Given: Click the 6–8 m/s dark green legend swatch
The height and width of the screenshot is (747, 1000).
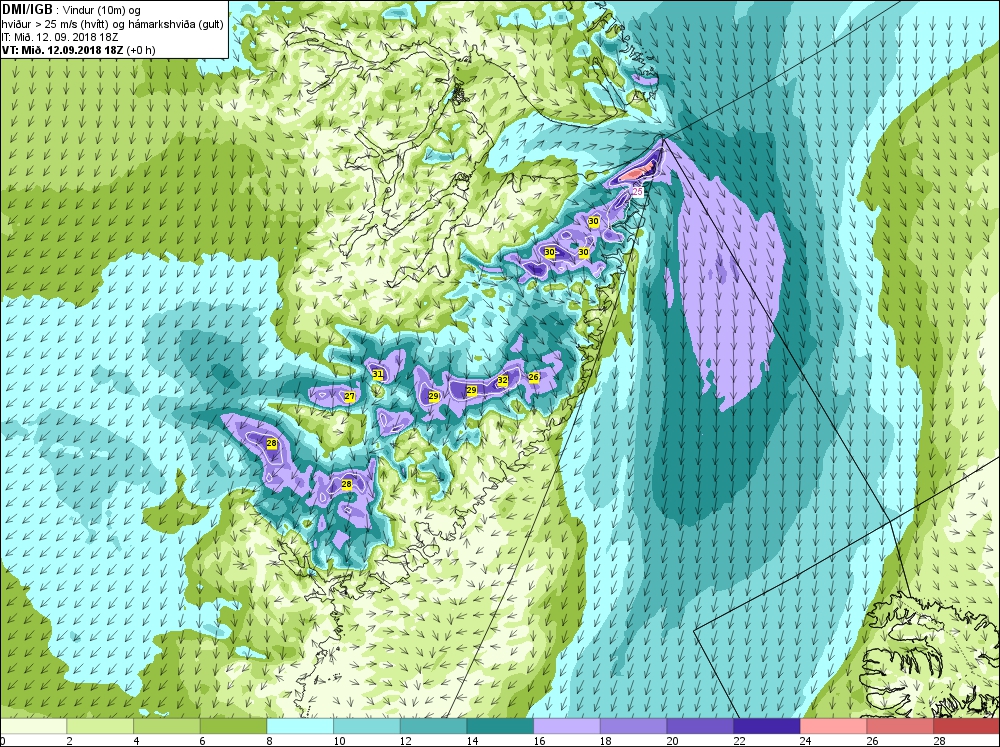Looking at the screenshot, I should click(x=233, y=726).
